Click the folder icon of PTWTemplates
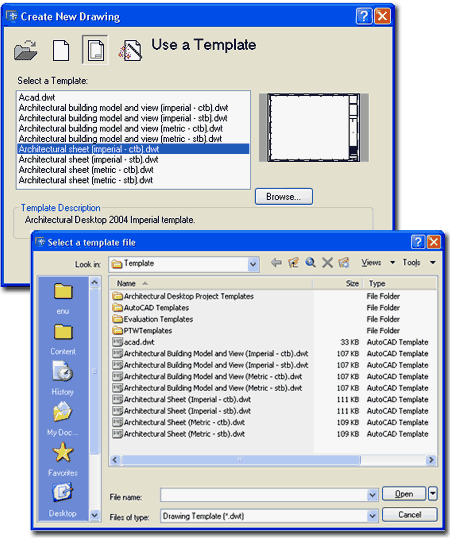Image resolution: width=450 pixels, height=538 pixels. point(117,330)
